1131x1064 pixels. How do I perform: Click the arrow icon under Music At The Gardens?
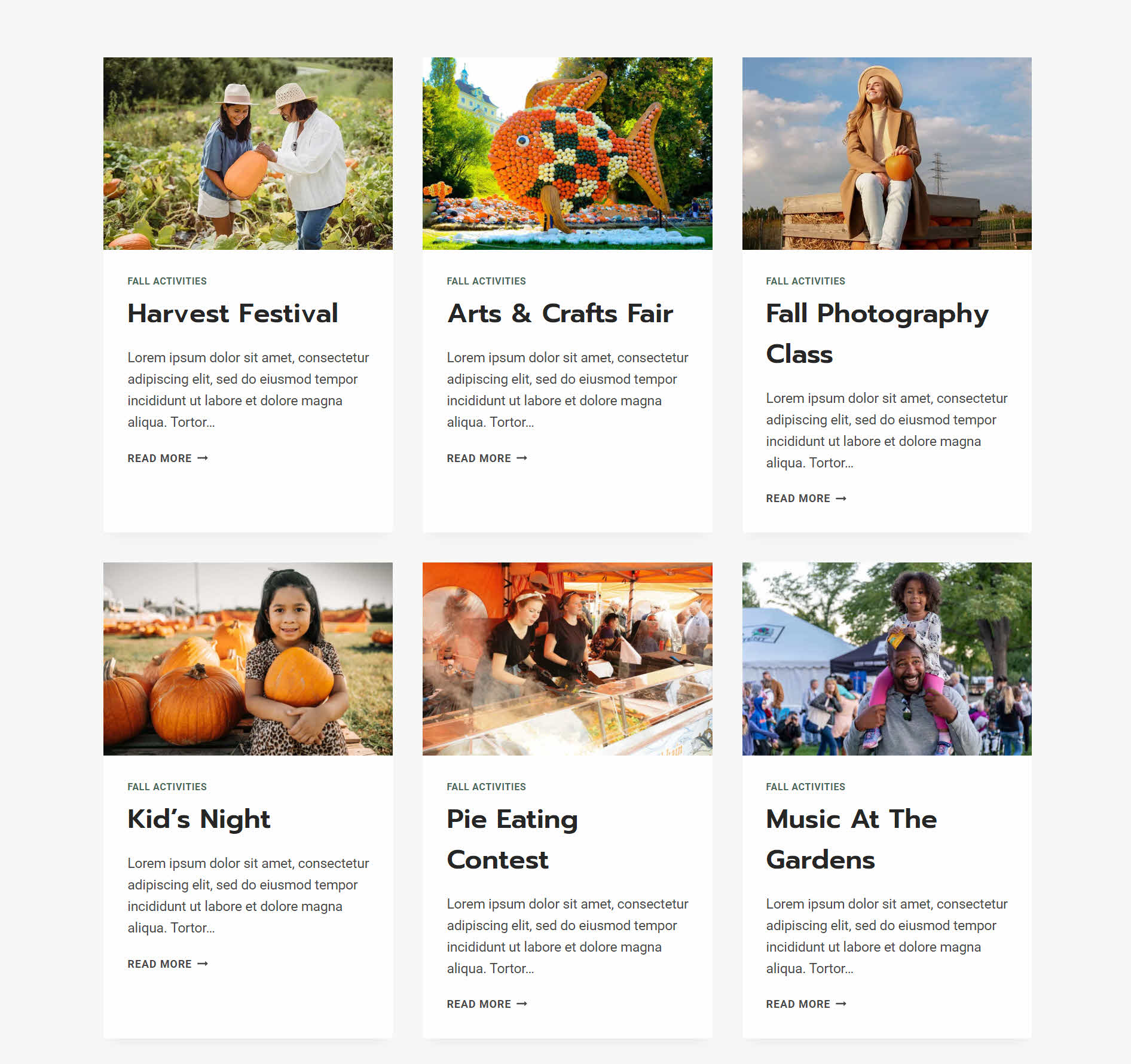click(x=841, y=1004)
